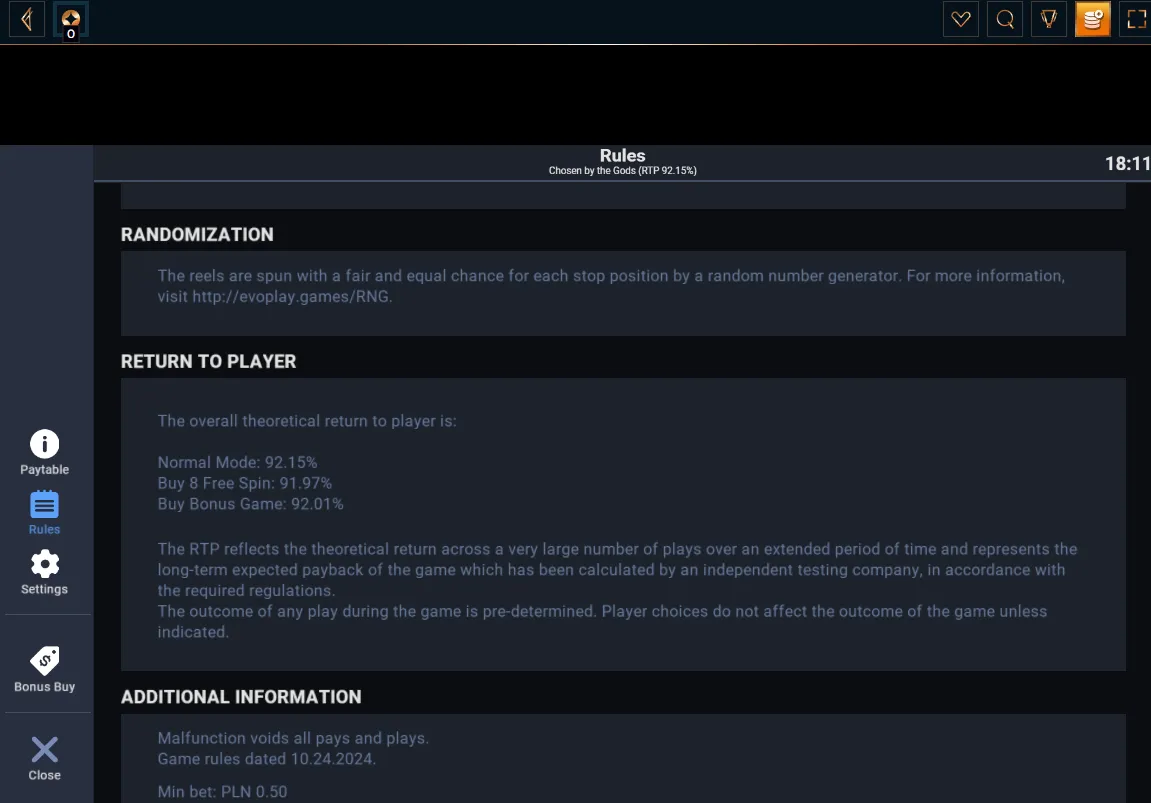Image resolution: width=1151 pixels, height=803 pixels.
Task: Add game to favorites with heart icon
Action: click(x=961, y=19)
